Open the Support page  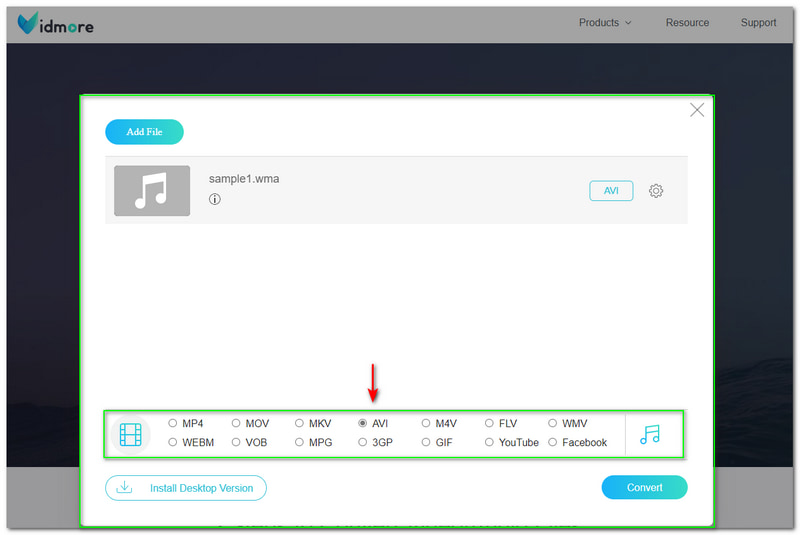click(x=758, y=22)
